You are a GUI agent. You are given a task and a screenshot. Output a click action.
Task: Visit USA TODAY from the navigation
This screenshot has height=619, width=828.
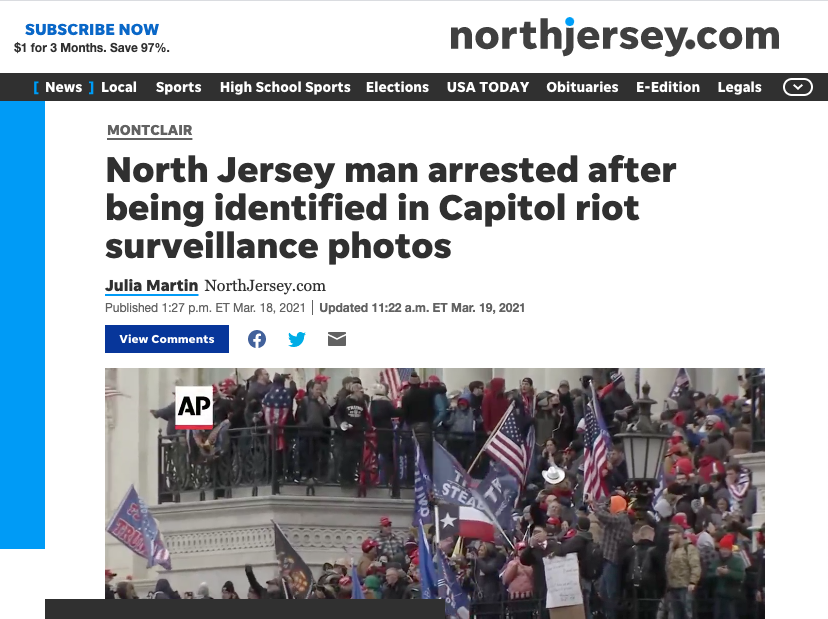(488, 87)
